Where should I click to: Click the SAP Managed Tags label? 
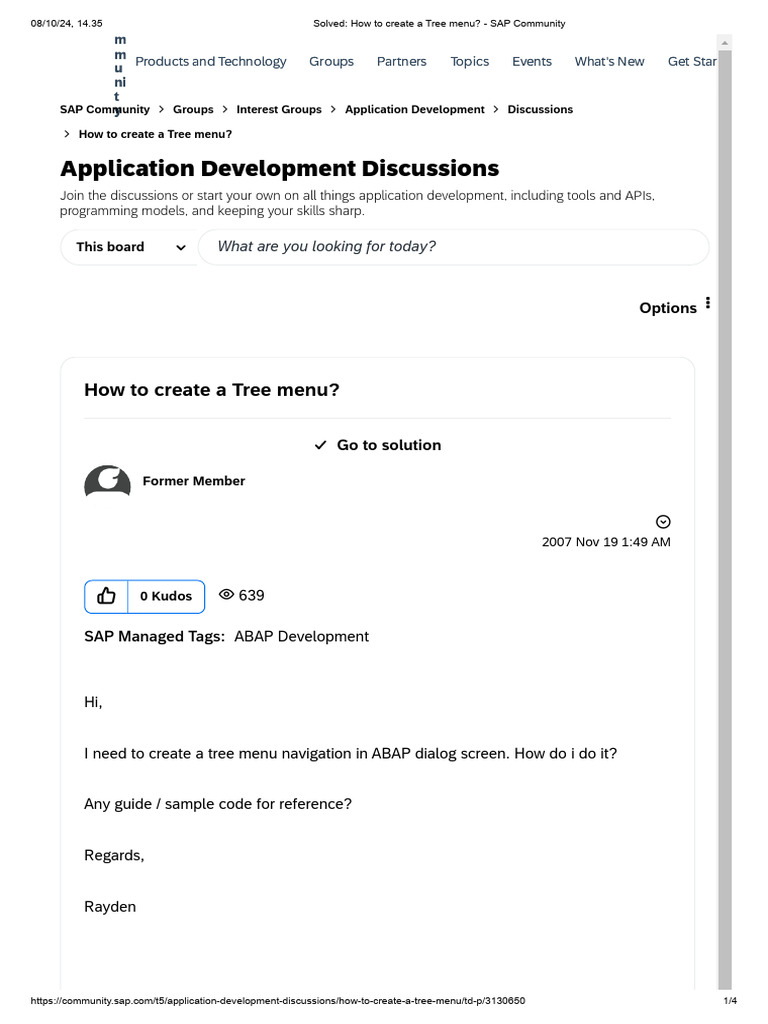pos(155,637)
